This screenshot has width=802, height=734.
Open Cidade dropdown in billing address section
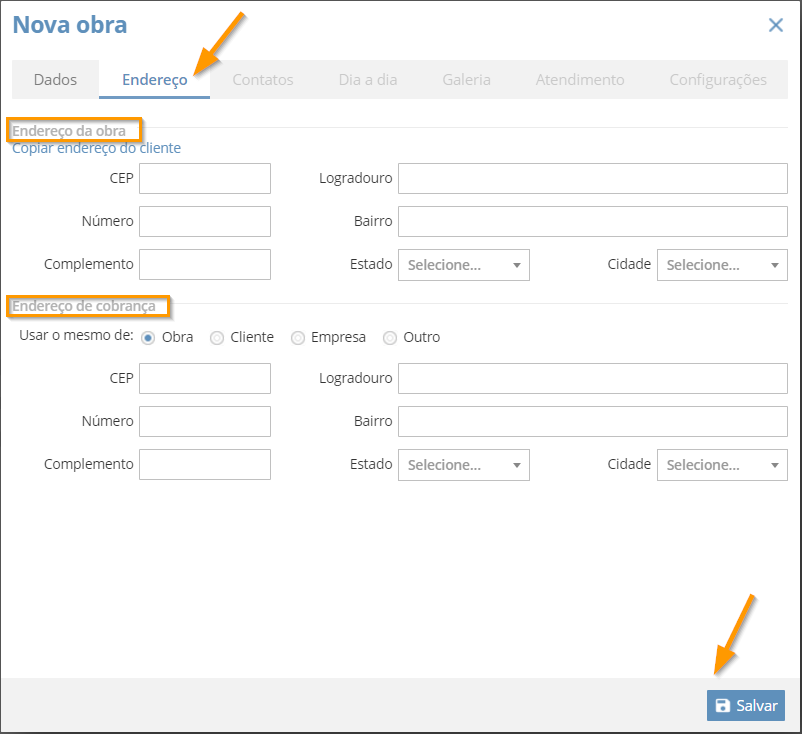(x=722, y=465)
